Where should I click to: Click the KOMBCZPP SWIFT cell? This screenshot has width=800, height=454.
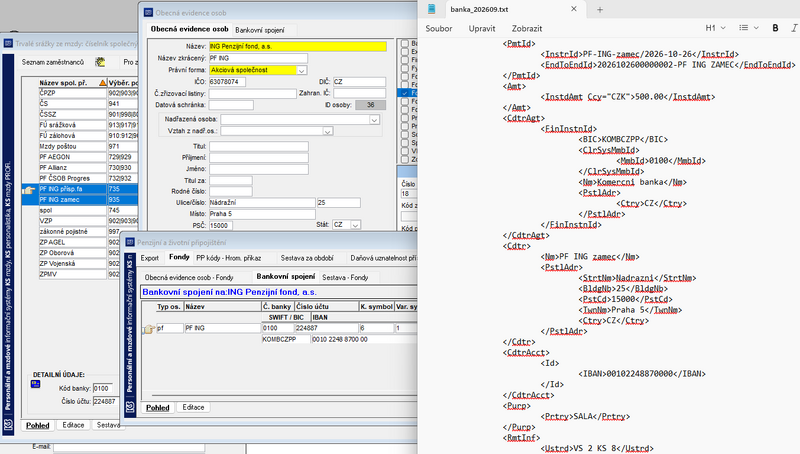click(286, 339)
